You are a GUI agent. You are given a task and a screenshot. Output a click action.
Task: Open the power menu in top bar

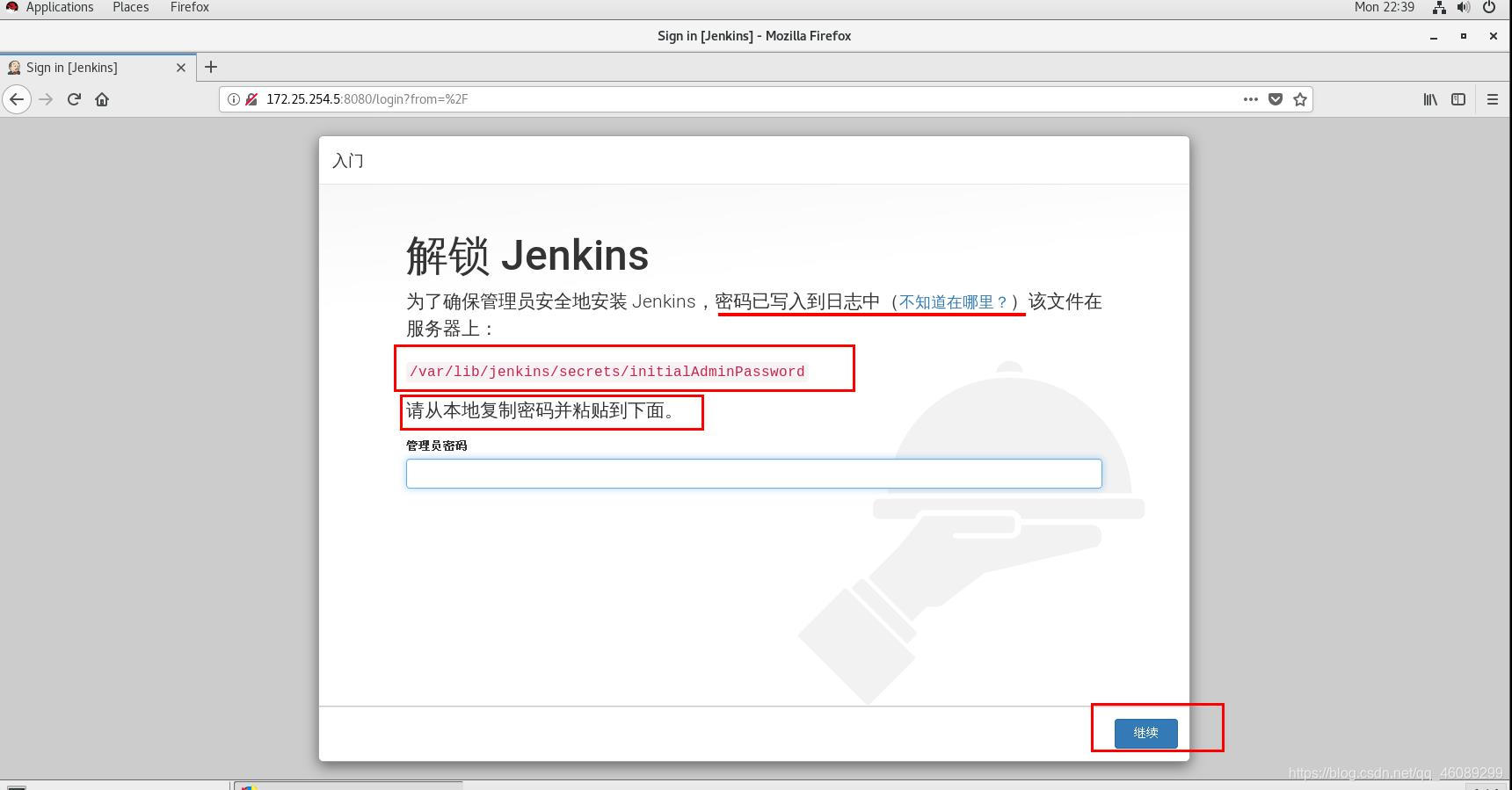tap(1489, 7)
